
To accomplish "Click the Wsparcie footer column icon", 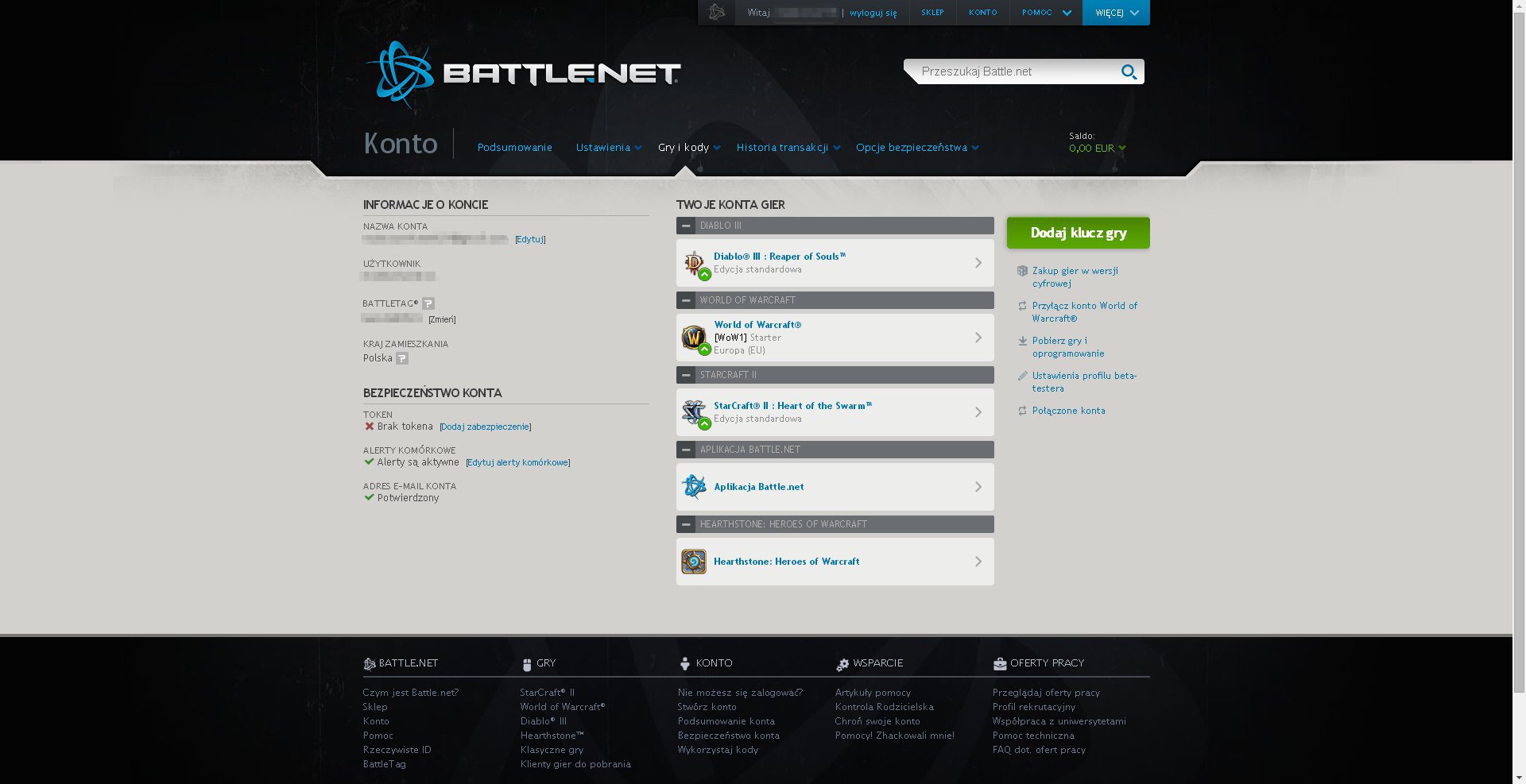I will coord(842,664).
